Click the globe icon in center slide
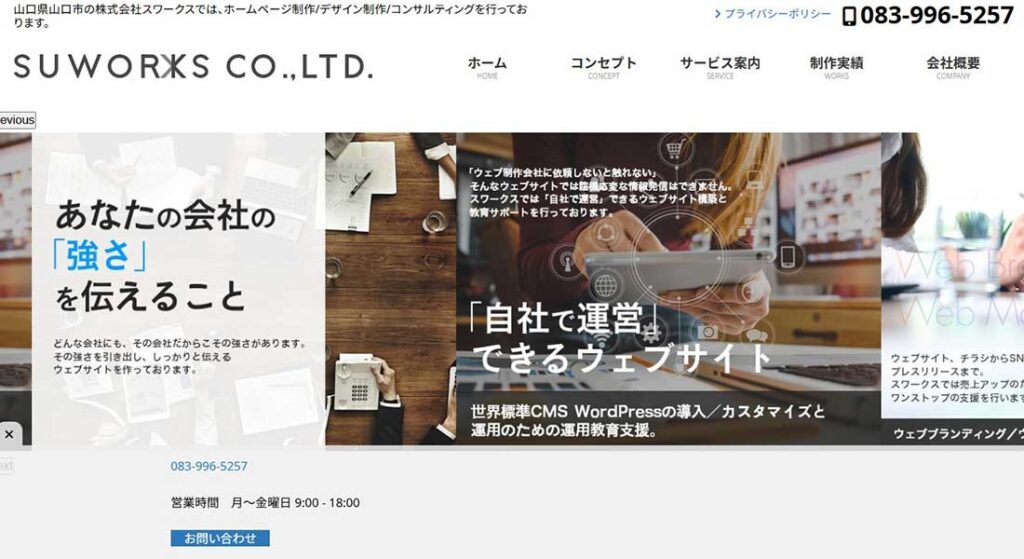This screenshot has width=1024, height=559. pyautogui.click(x=605, y=286)
